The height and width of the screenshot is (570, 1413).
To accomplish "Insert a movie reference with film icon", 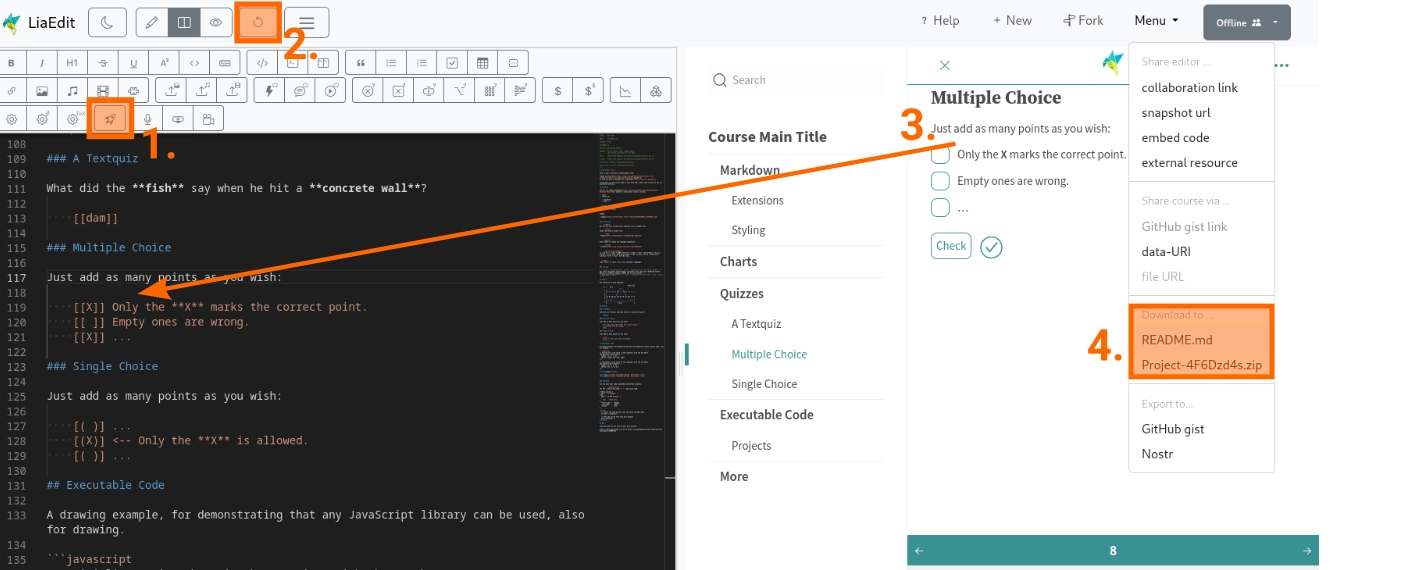I will 103,91.
